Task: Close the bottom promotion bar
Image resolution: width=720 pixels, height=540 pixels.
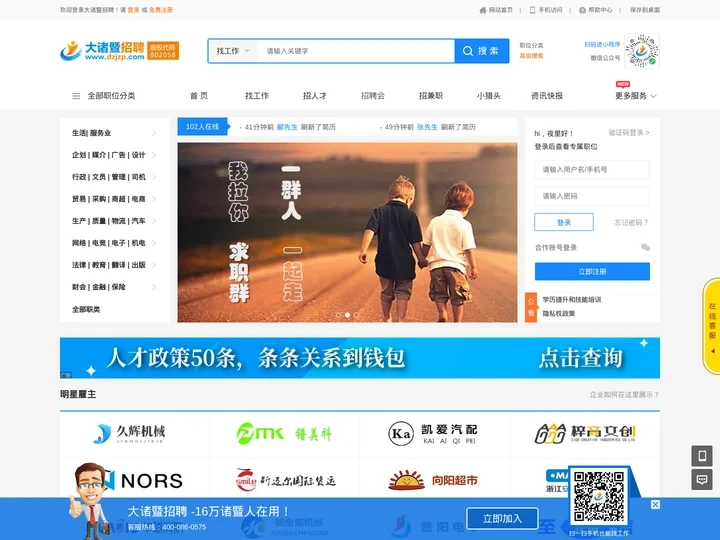Action: pyautogui.click(x=655, y=505)
